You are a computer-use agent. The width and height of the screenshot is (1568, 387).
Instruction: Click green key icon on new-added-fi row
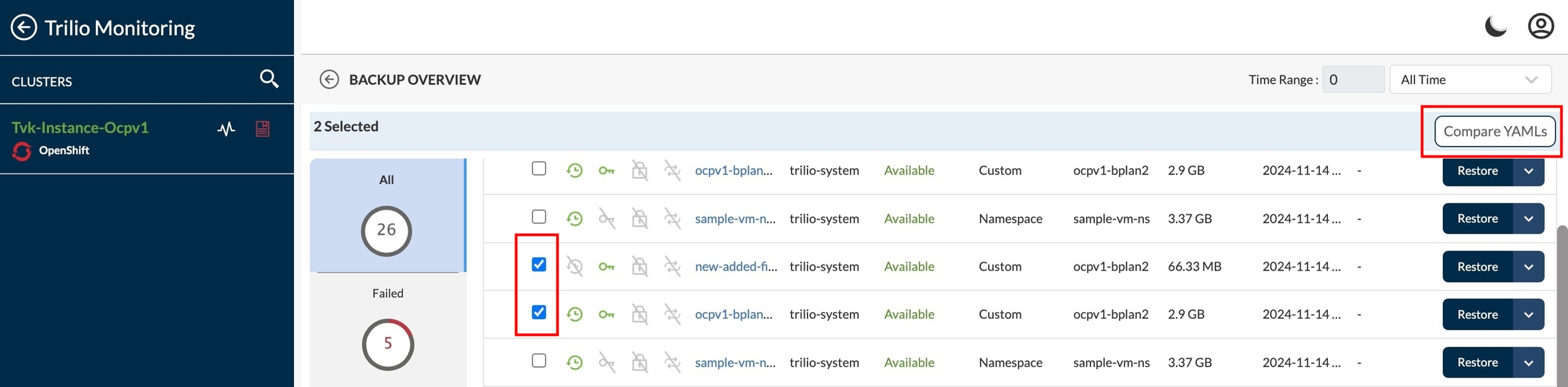606,267
